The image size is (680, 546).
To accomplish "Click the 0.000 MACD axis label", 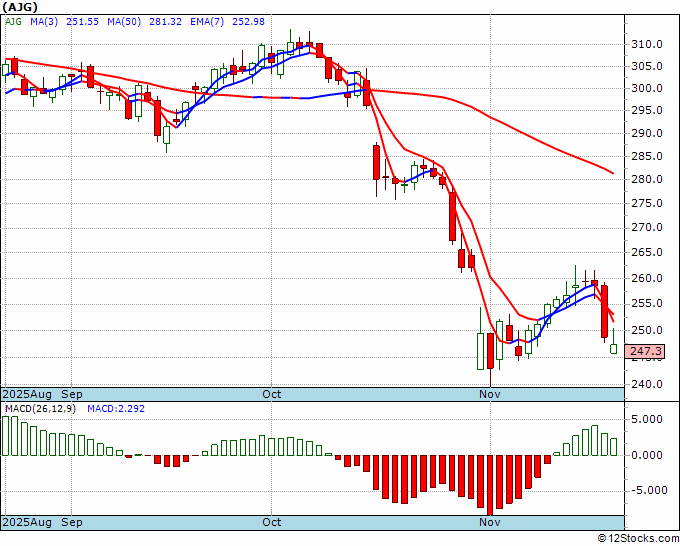I will click(646, 455).
